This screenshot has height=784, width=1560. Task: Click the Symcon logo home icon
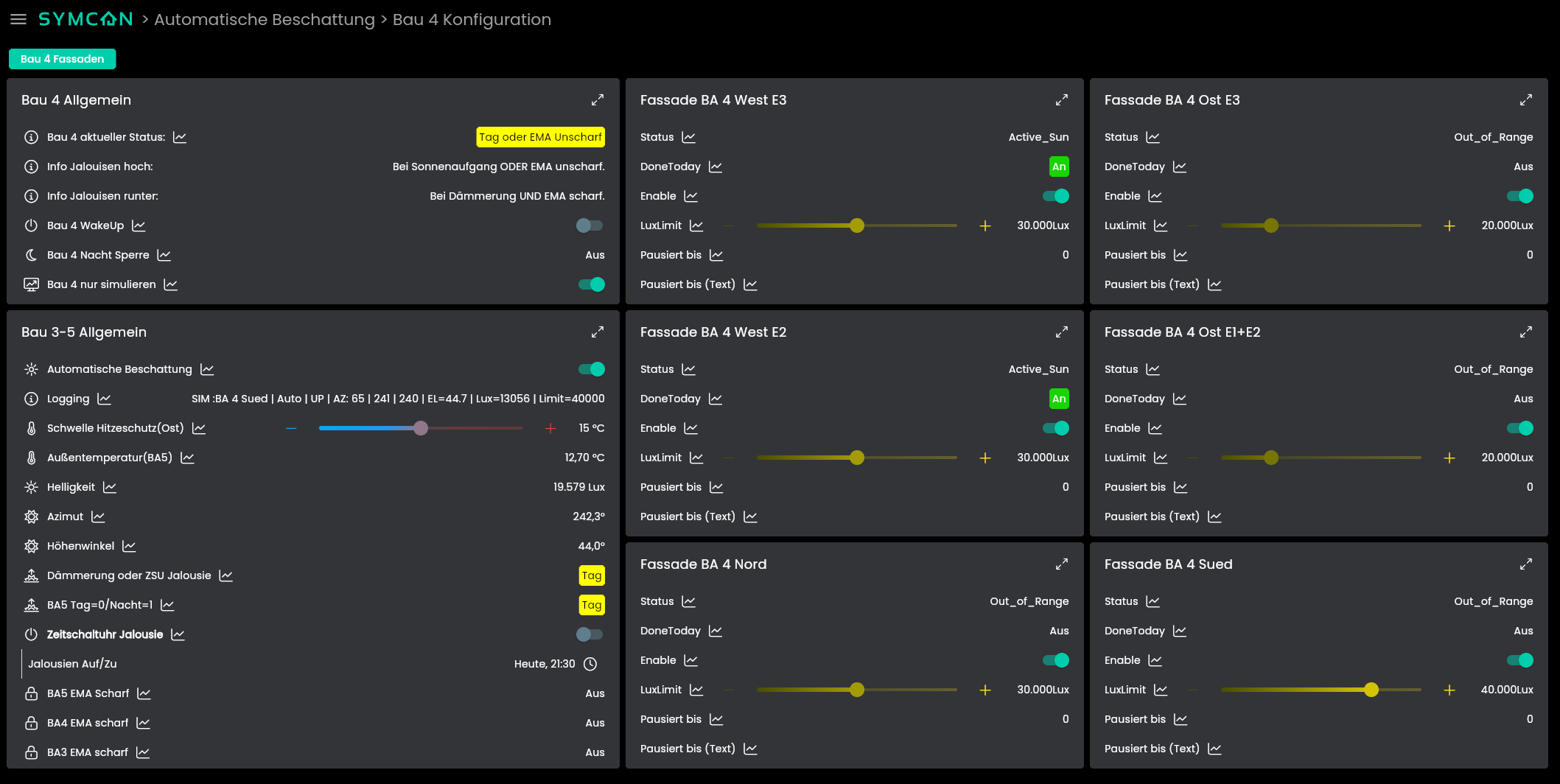coord(85,19)
